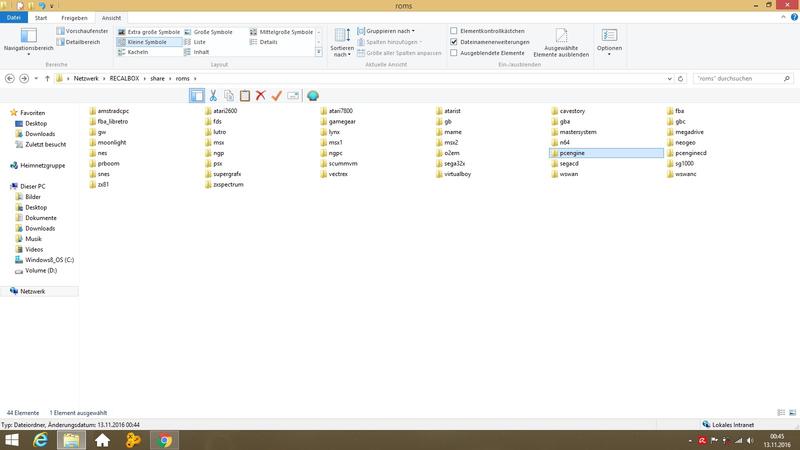
Task: Click the scissors cut icon
Action: 213,95
